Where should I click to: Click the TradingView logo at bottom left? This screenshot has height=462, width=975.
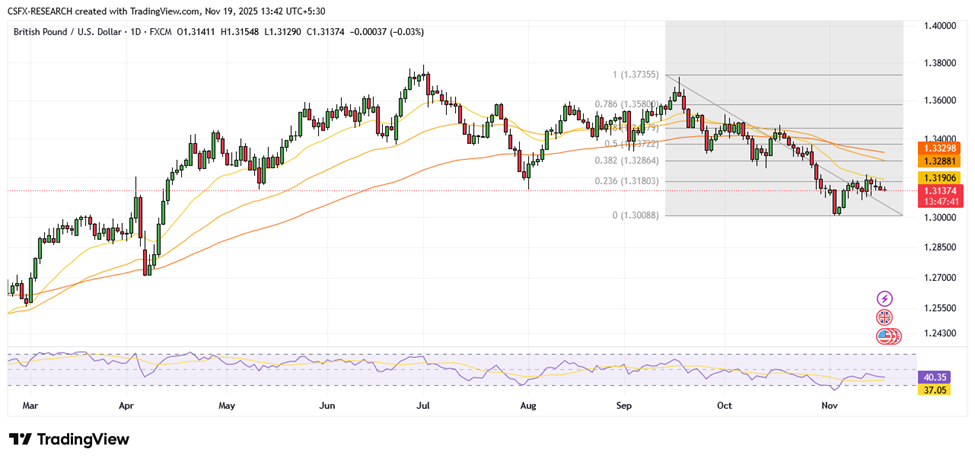pos(69,440)
